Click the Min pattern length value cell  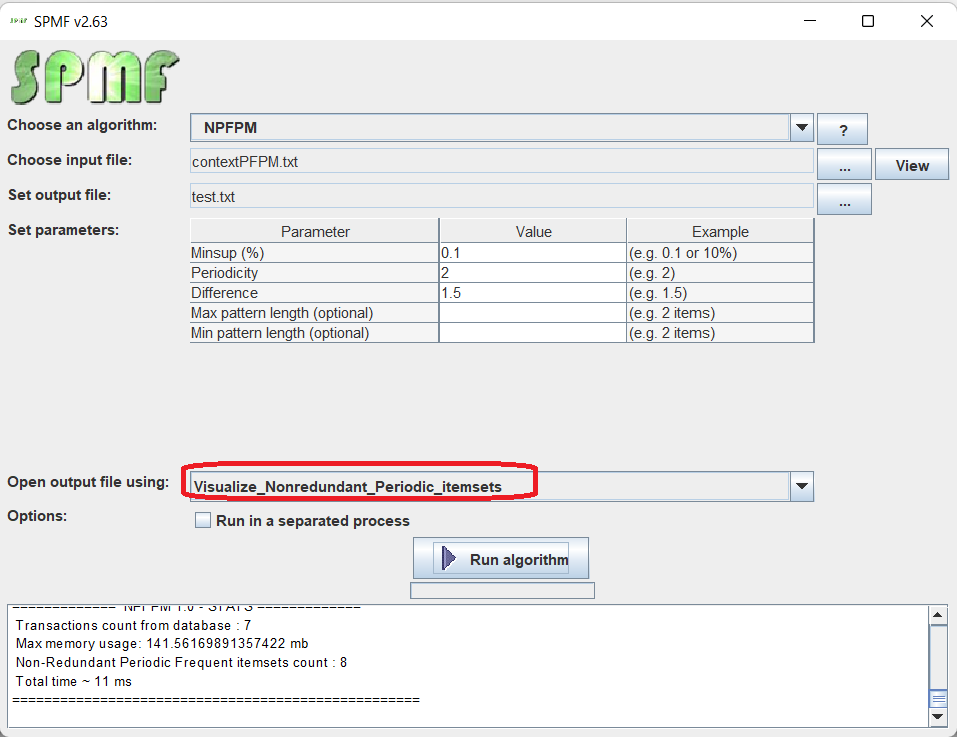[x=532, y=333]
